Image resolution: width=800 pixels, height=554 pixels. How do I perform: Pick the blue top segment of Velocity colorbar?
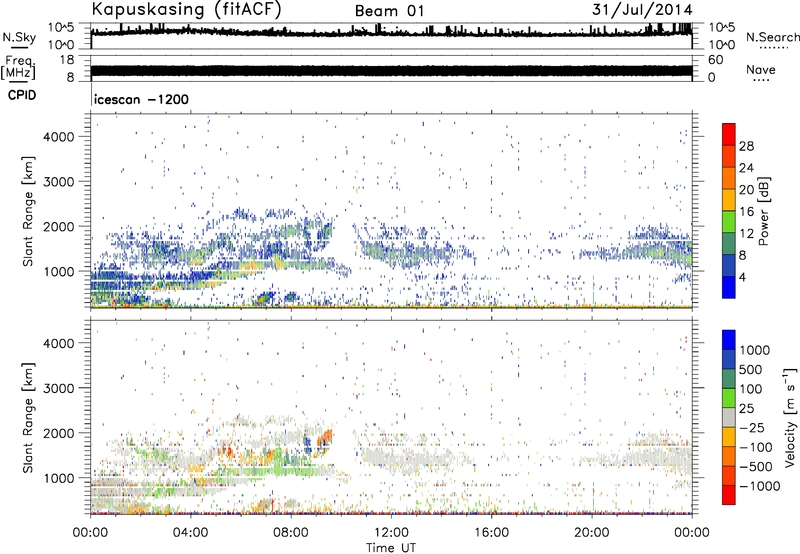(x=729, y=340)
